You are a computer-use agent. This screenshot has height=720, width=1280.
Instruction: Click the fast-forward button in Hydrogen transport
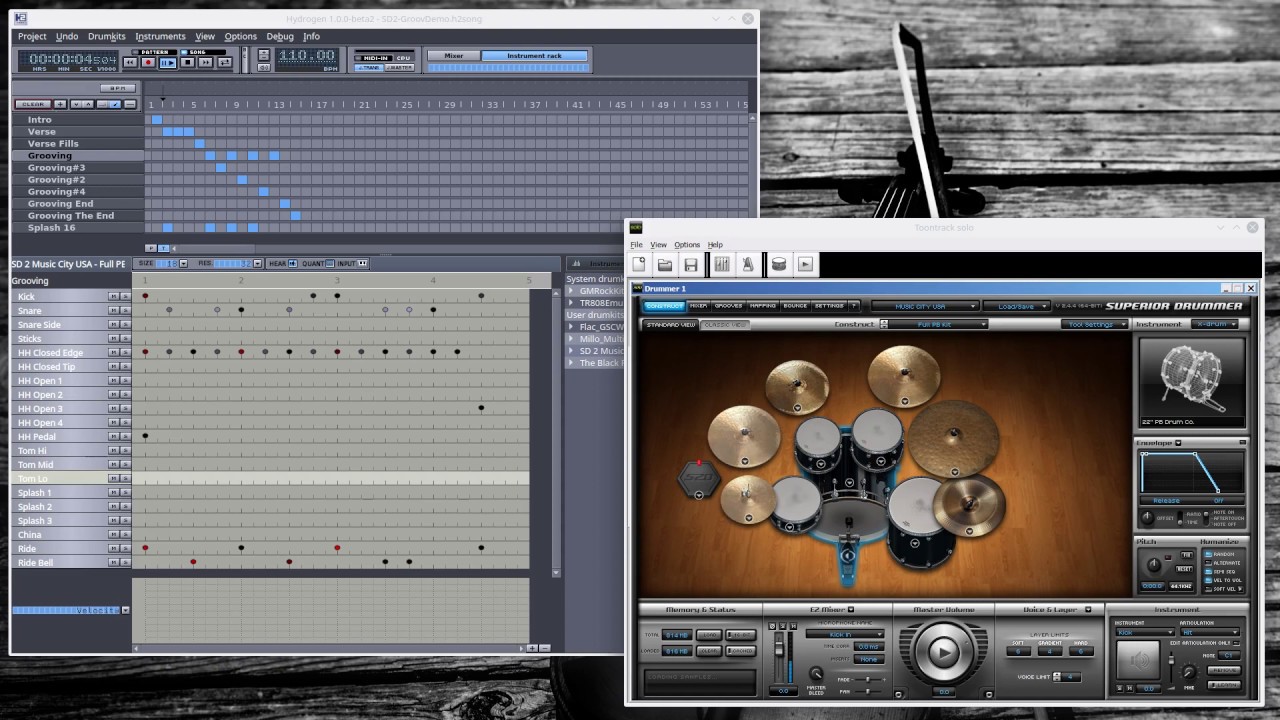[x=206, y=62]
